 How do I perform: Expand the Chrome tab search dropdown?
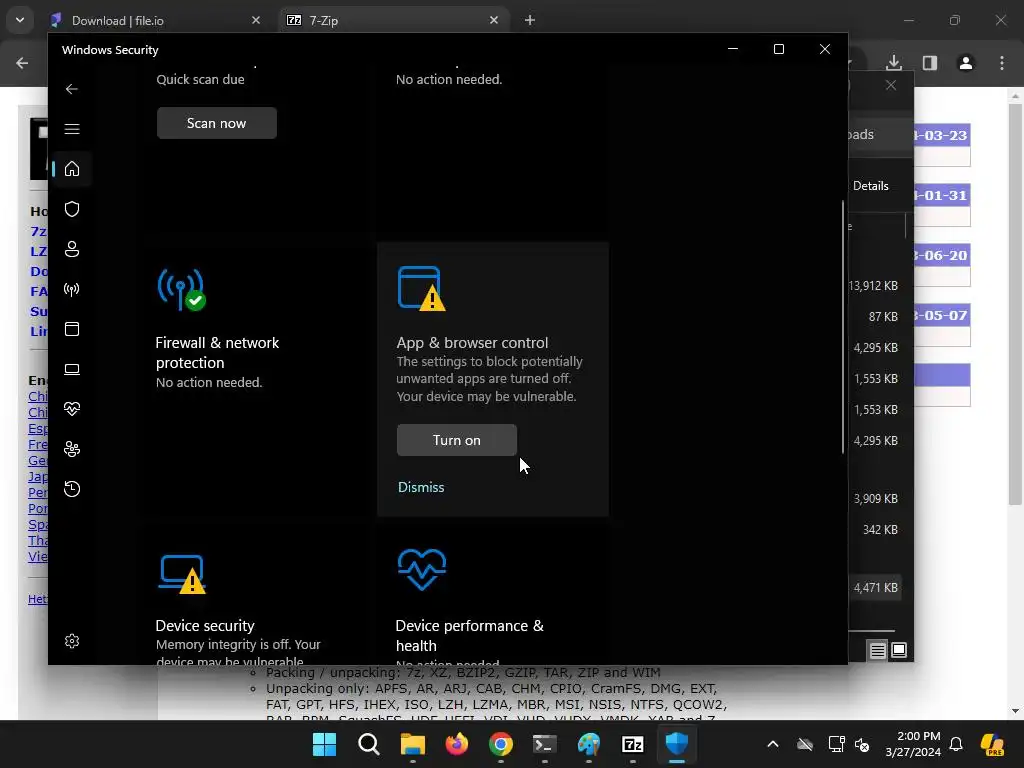20,20
